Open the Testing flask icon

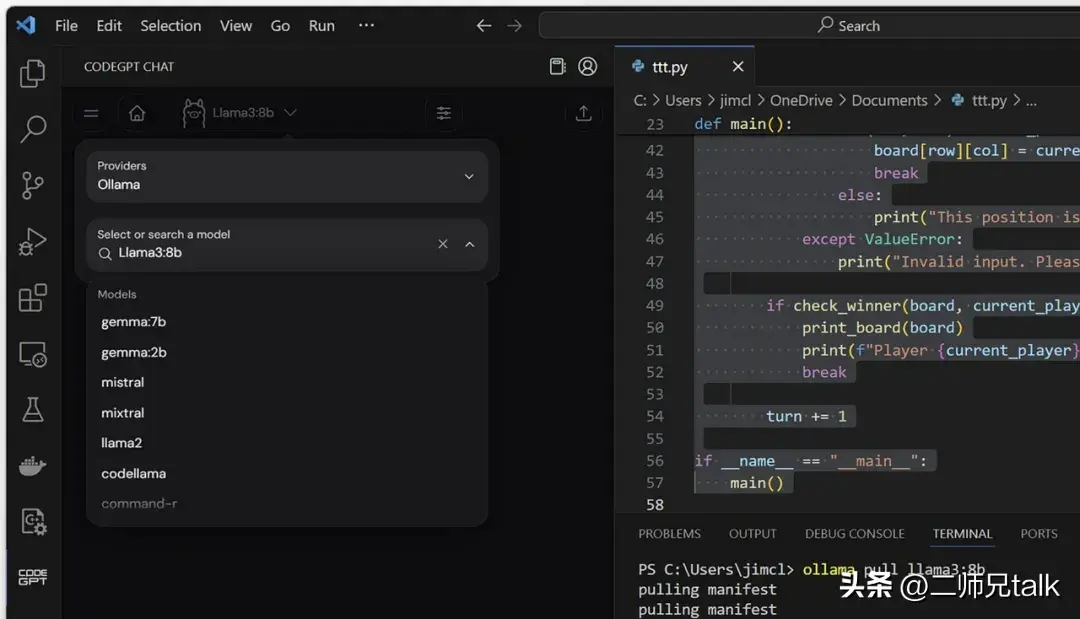[33, 409]
